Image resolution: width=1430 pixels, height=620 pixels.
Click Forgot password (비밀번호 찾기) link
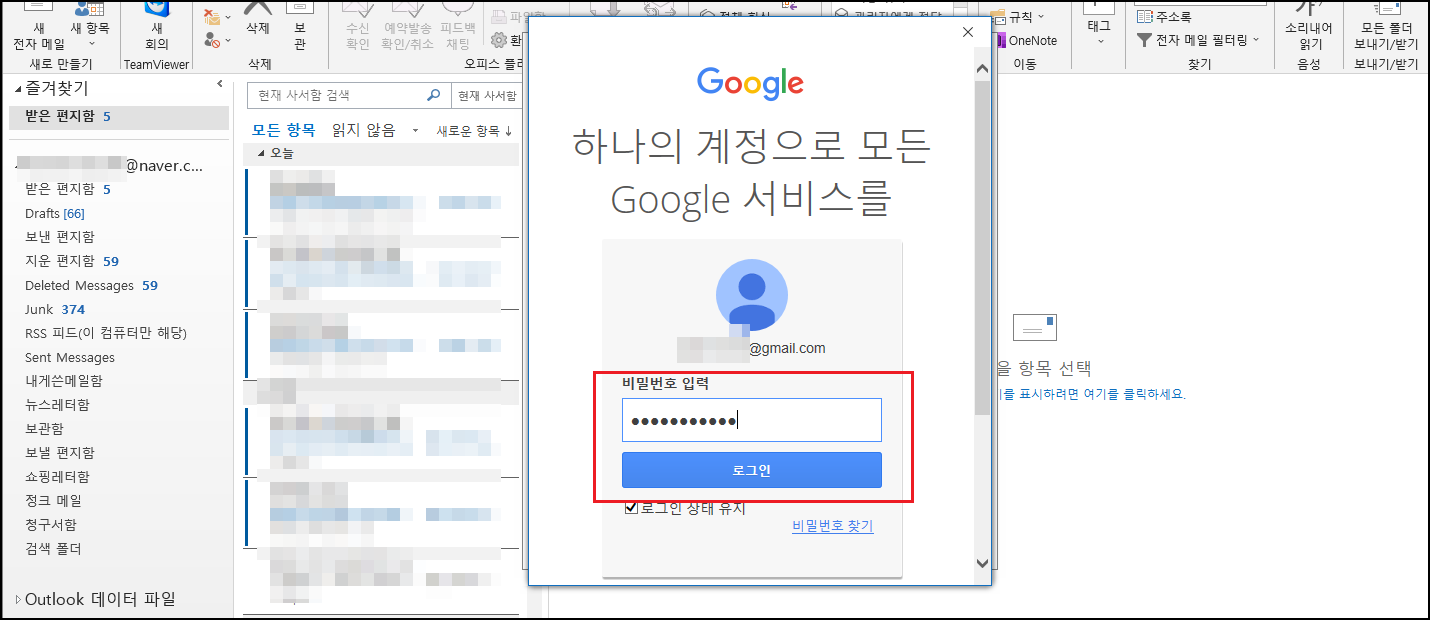pyautogui.click(x=833, y=526)
